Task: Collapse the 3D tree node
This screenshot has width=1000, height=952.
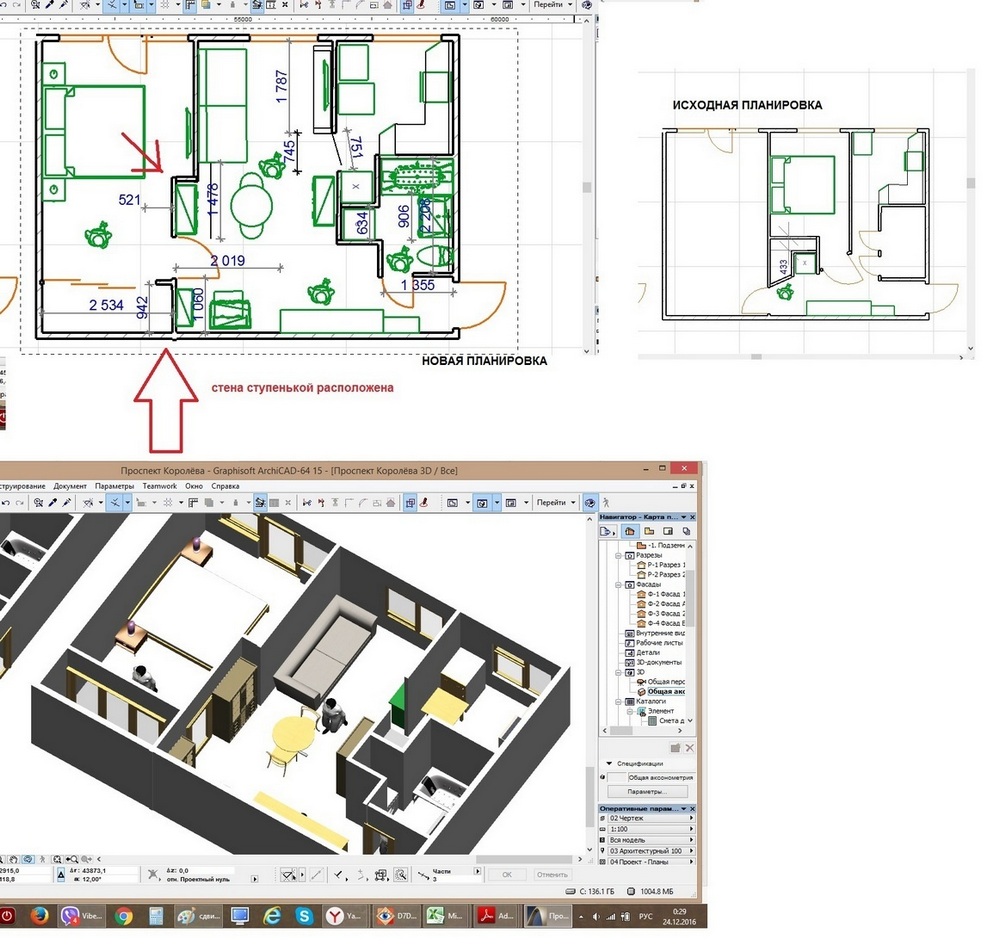Action: (618, 672)
